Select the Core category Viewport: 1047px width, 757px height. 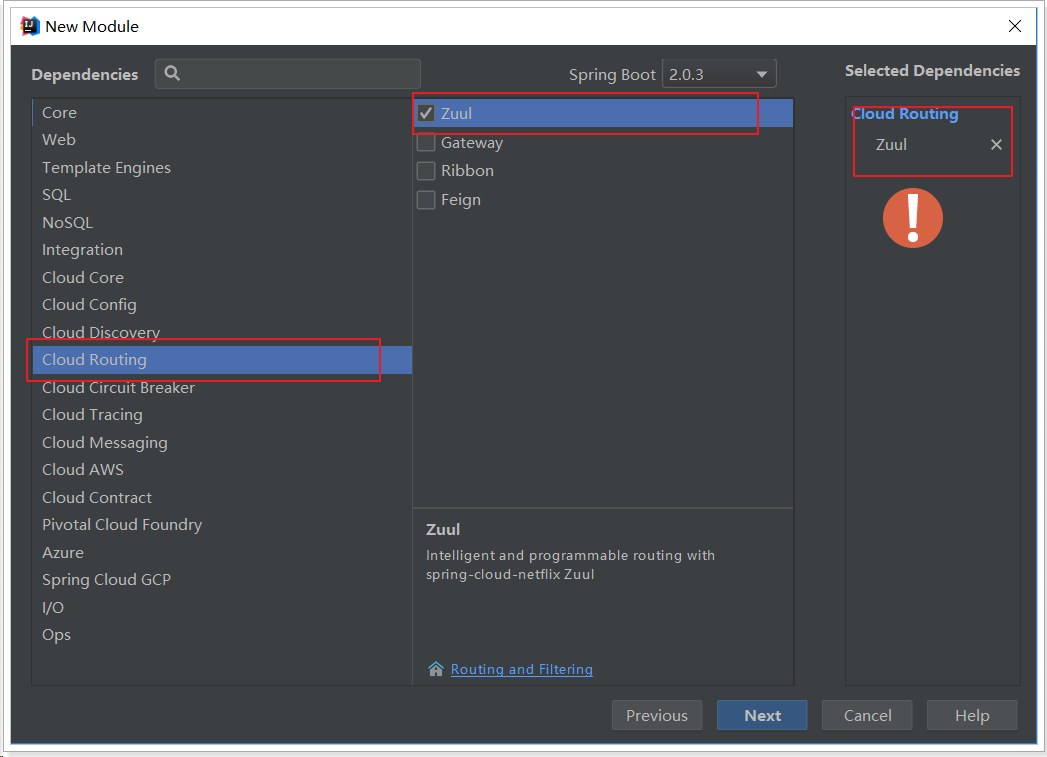[222, 113]
